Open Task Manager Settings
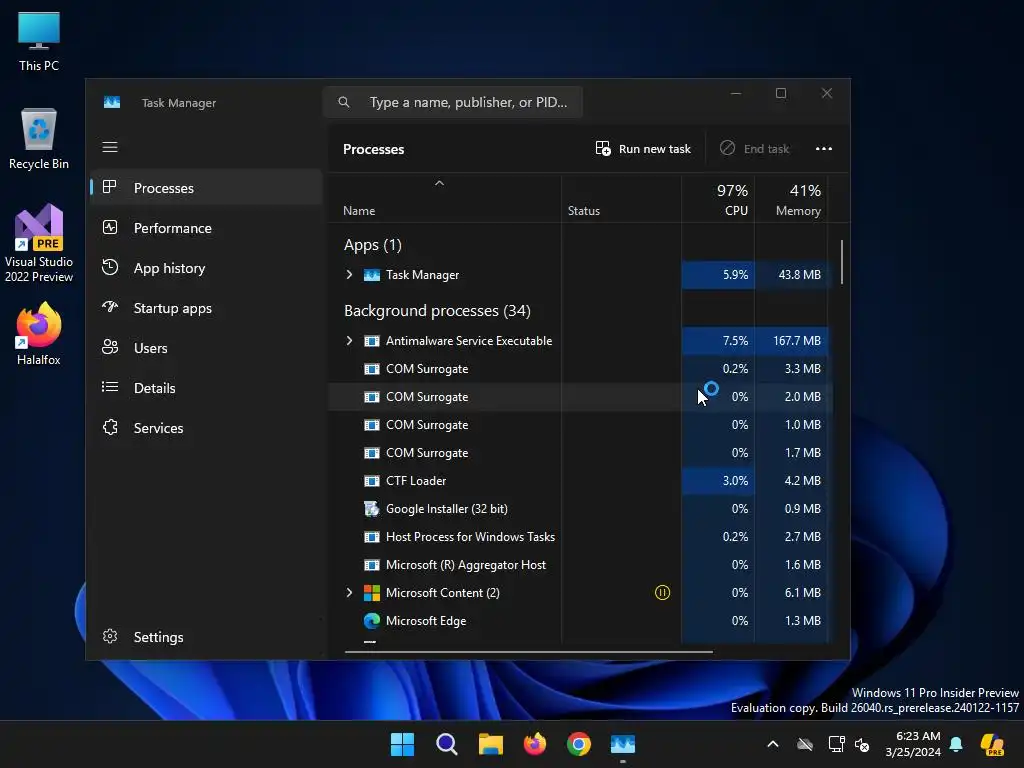This screenshot has width=1024, height=768. 206,637
